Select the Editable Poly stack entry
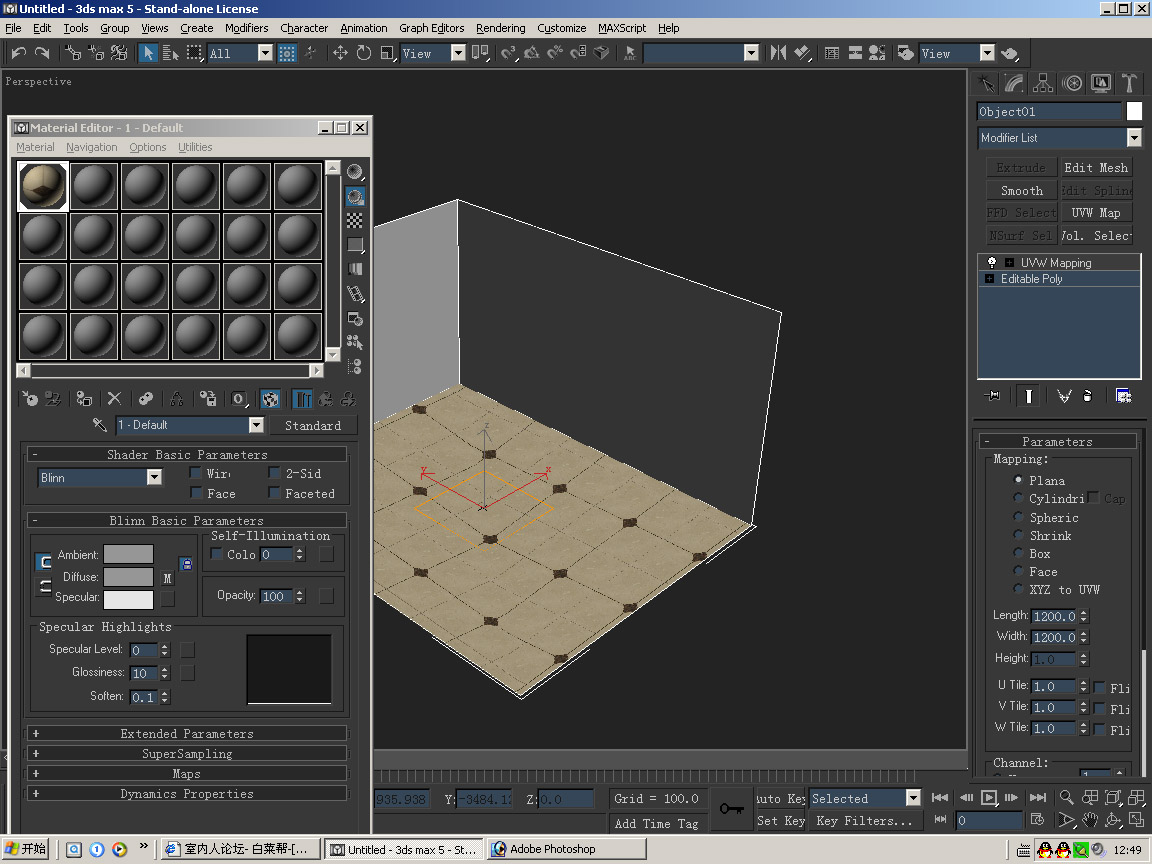The image size is (1152, 864). pyautogui.click(x=1031, y=279)
